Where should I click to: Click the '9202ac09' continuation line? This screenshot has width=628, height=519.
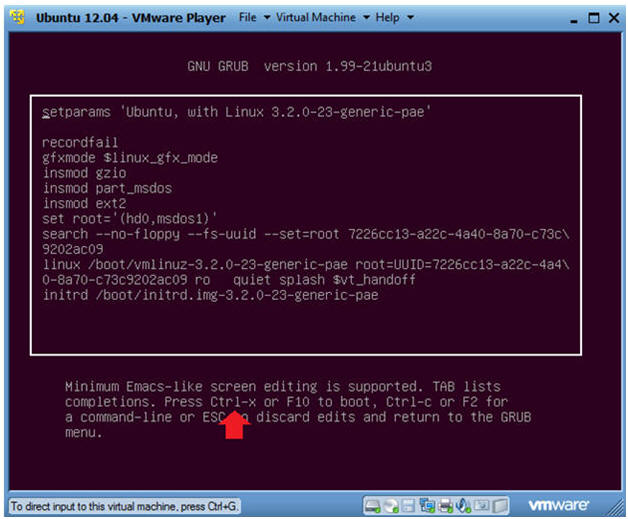click(x=73, y=249)
